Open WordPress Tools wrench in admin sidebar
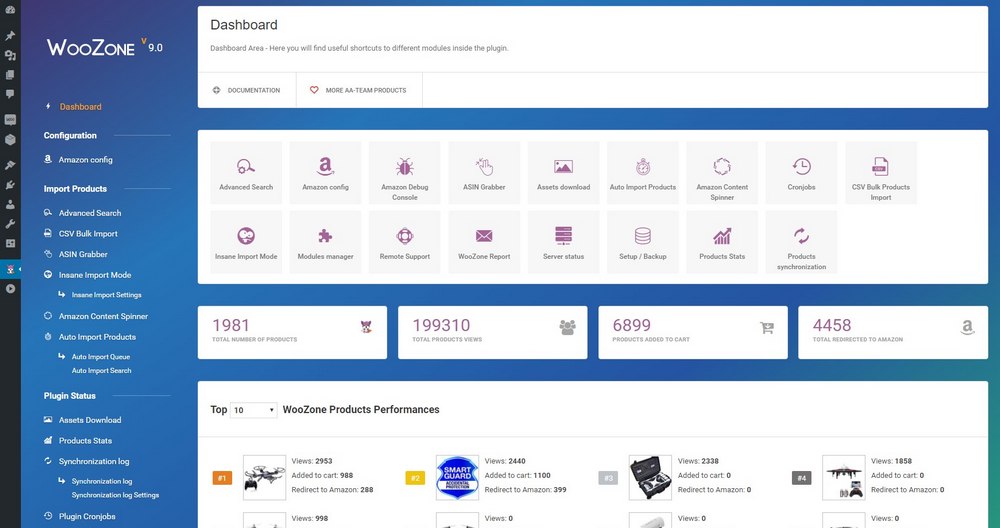Screen dimensions: 1000x528 [10, 224]
